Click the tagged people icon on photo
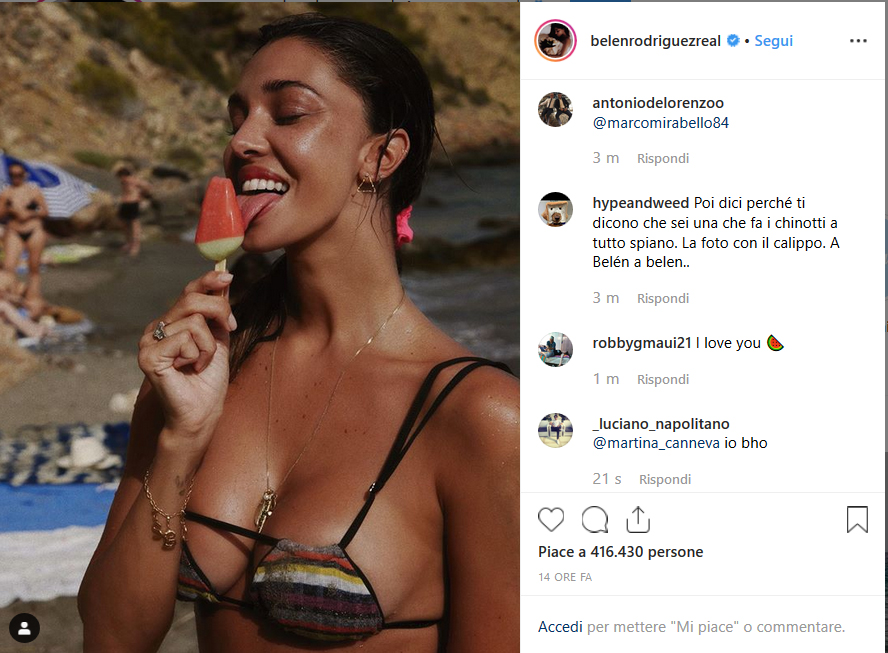The image size is (888, 653). click(x=24, y=628)
